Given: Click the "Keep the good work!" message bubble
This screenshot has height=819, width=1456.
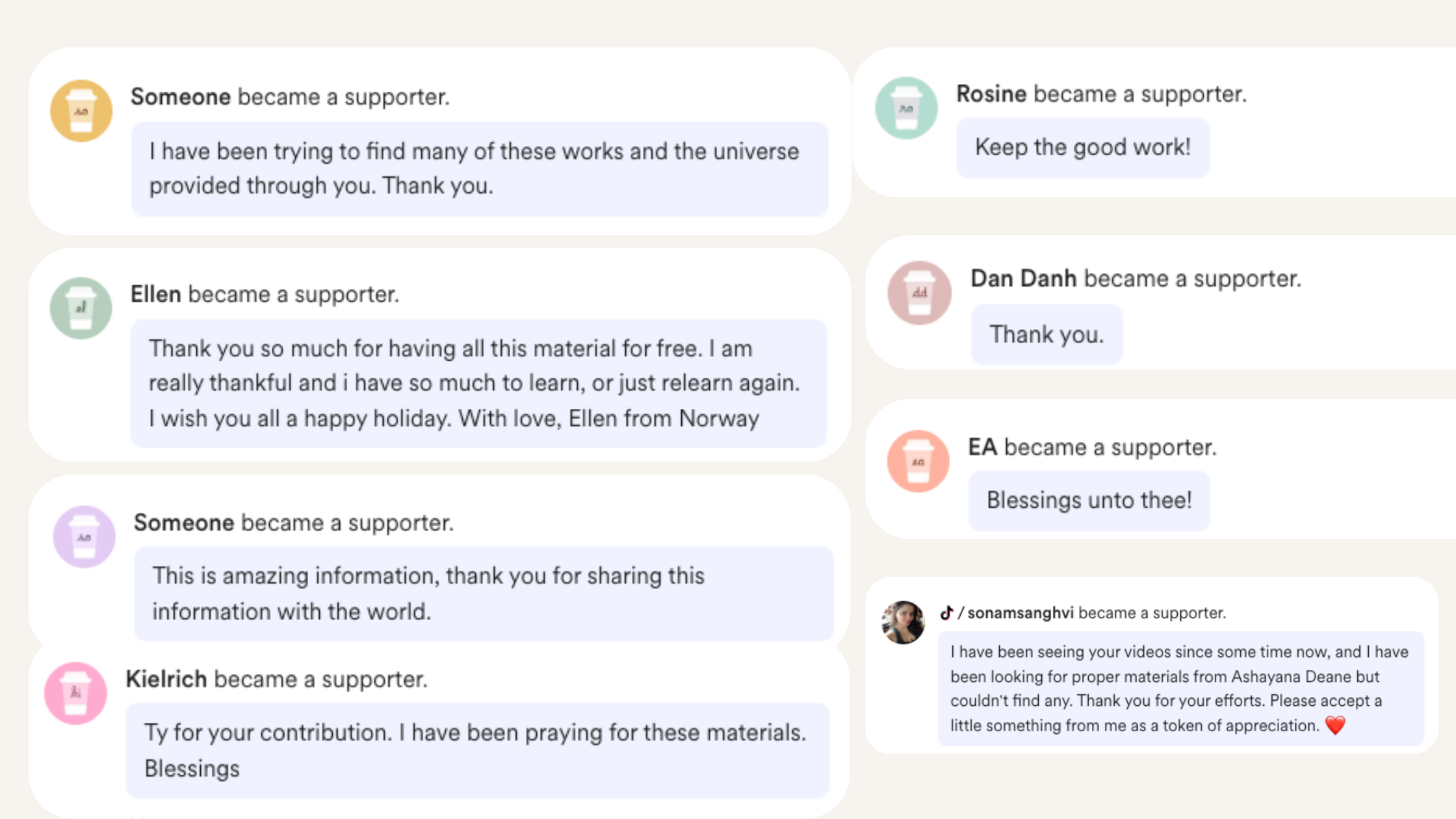Looking at the screenshot, I should pos(1083,148).
